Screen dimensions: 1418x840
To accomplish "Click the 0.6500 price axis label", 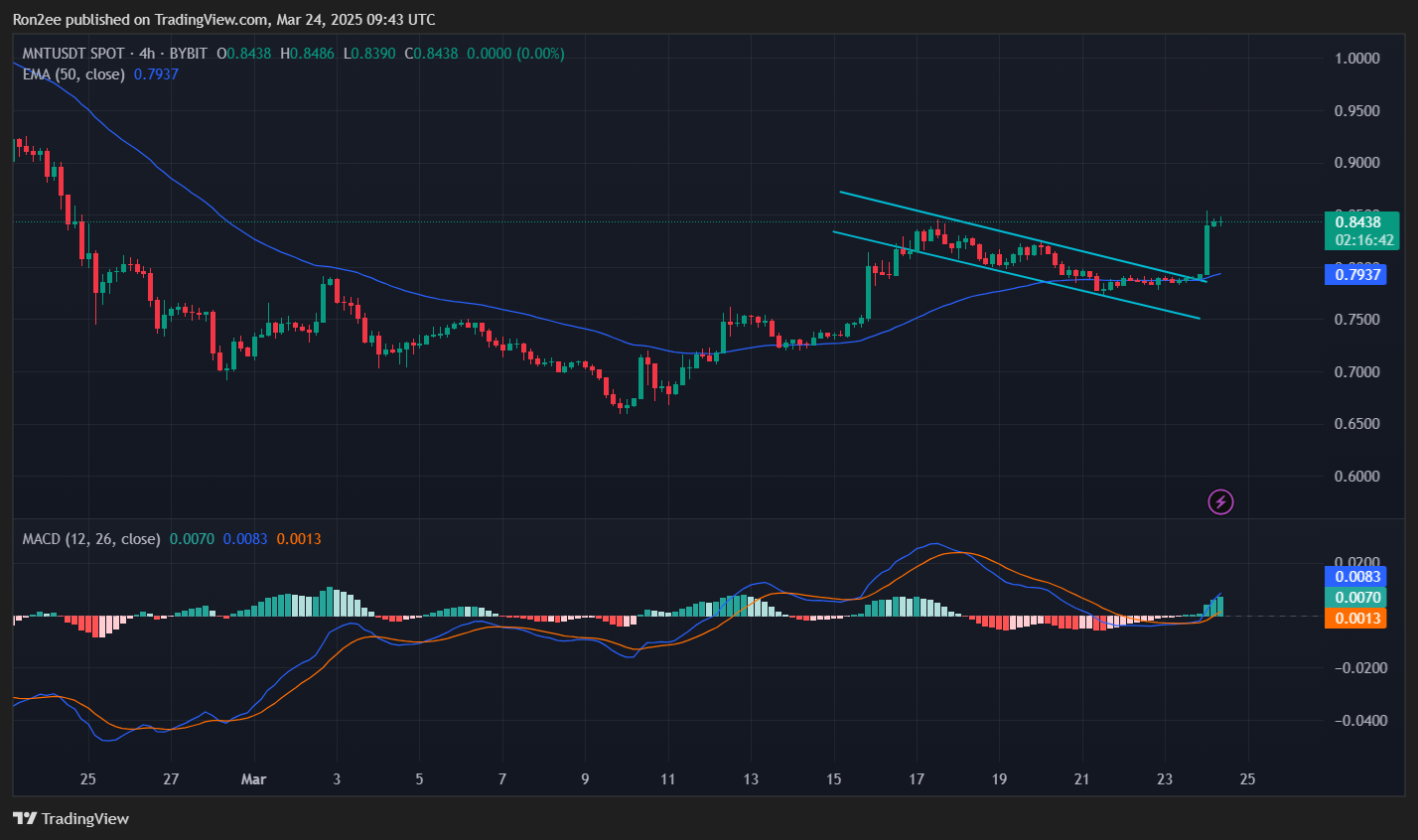I will click(x=1357, y=424).
